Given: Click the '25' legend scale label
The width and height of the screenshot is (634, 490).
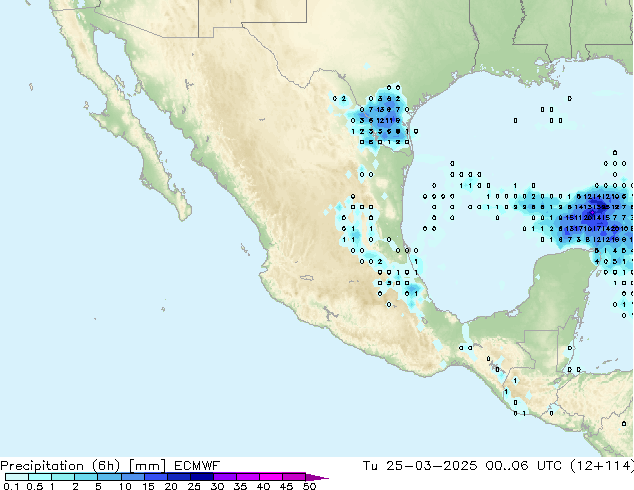Looking at the screenshot, I should (x=194, y=486).
